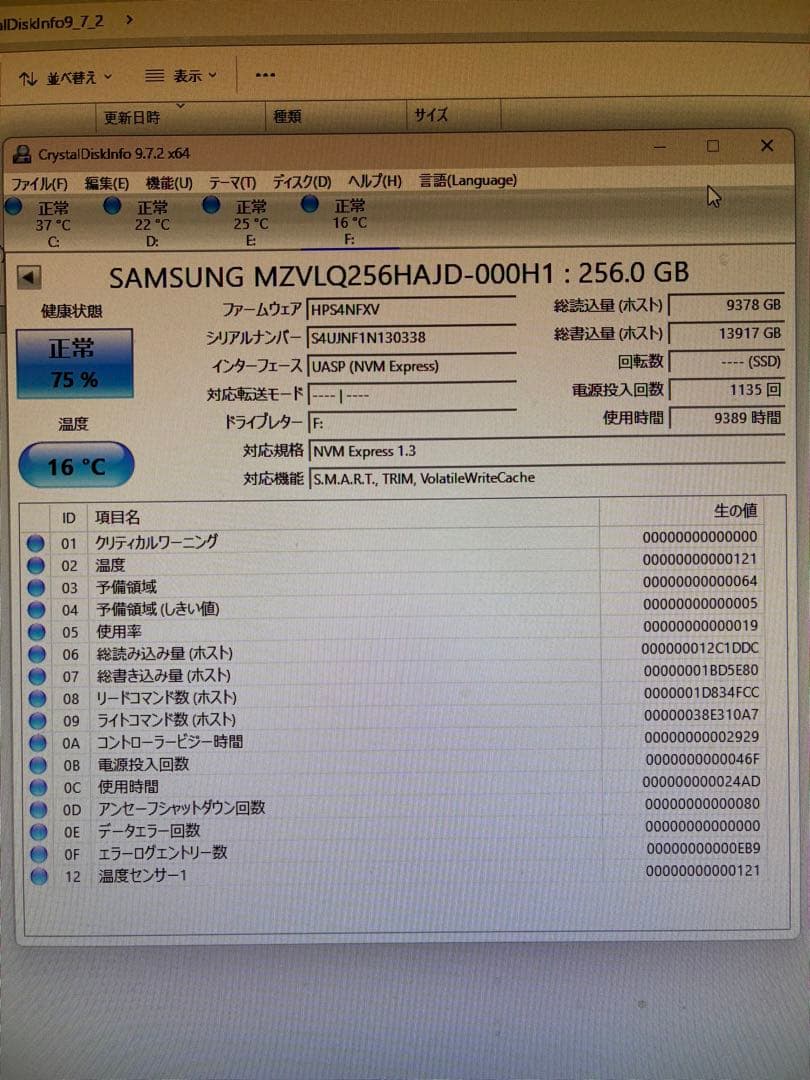Viewport: 810px width, 1080px height.
Task: Click status icon of row 04 予備領域 (しきい値)
Action: pyautogui.click(x=36, y=610)
